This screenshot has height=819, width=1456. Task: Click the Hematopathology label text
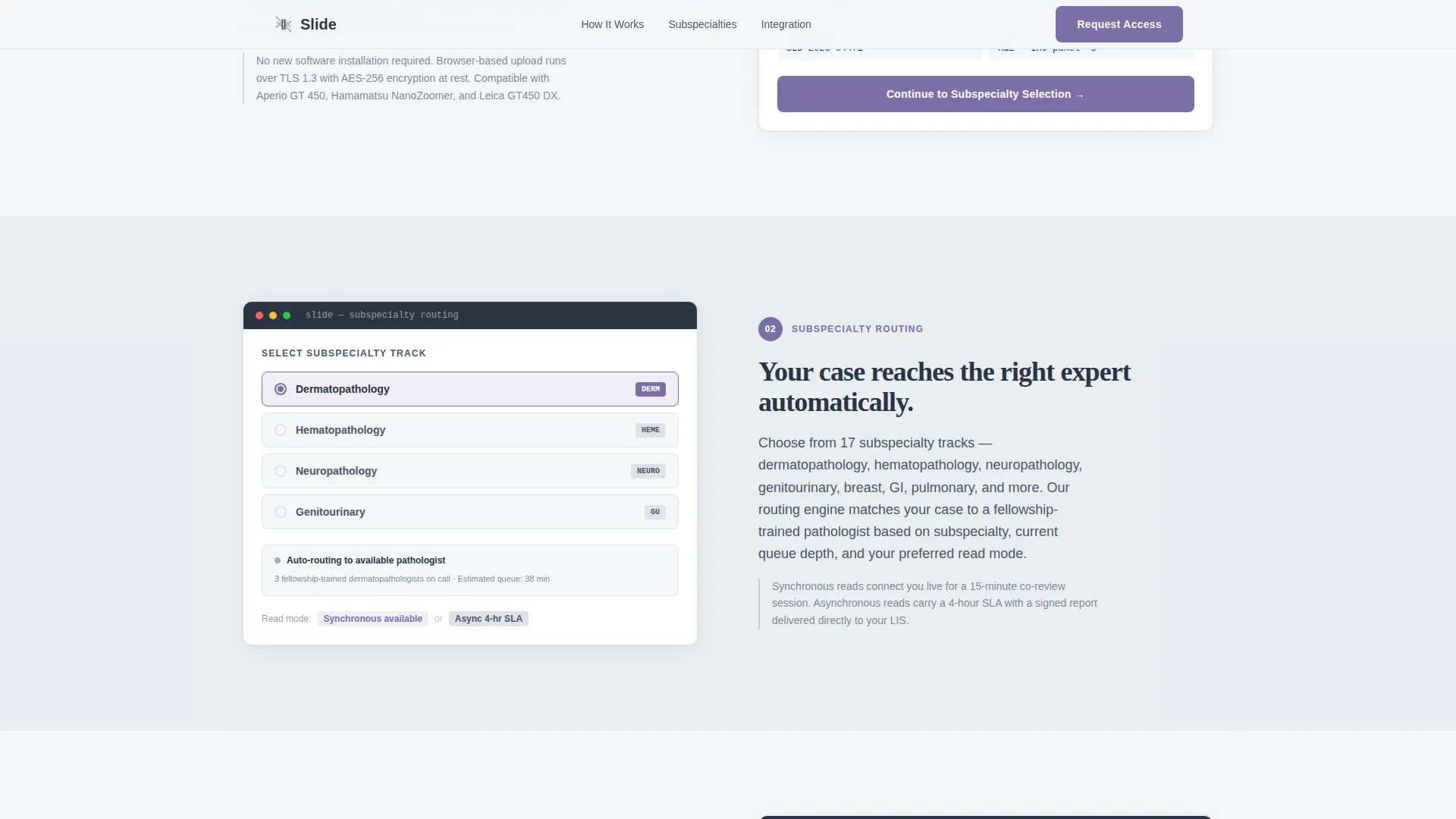pyautogui.click(x=340, y=430)
